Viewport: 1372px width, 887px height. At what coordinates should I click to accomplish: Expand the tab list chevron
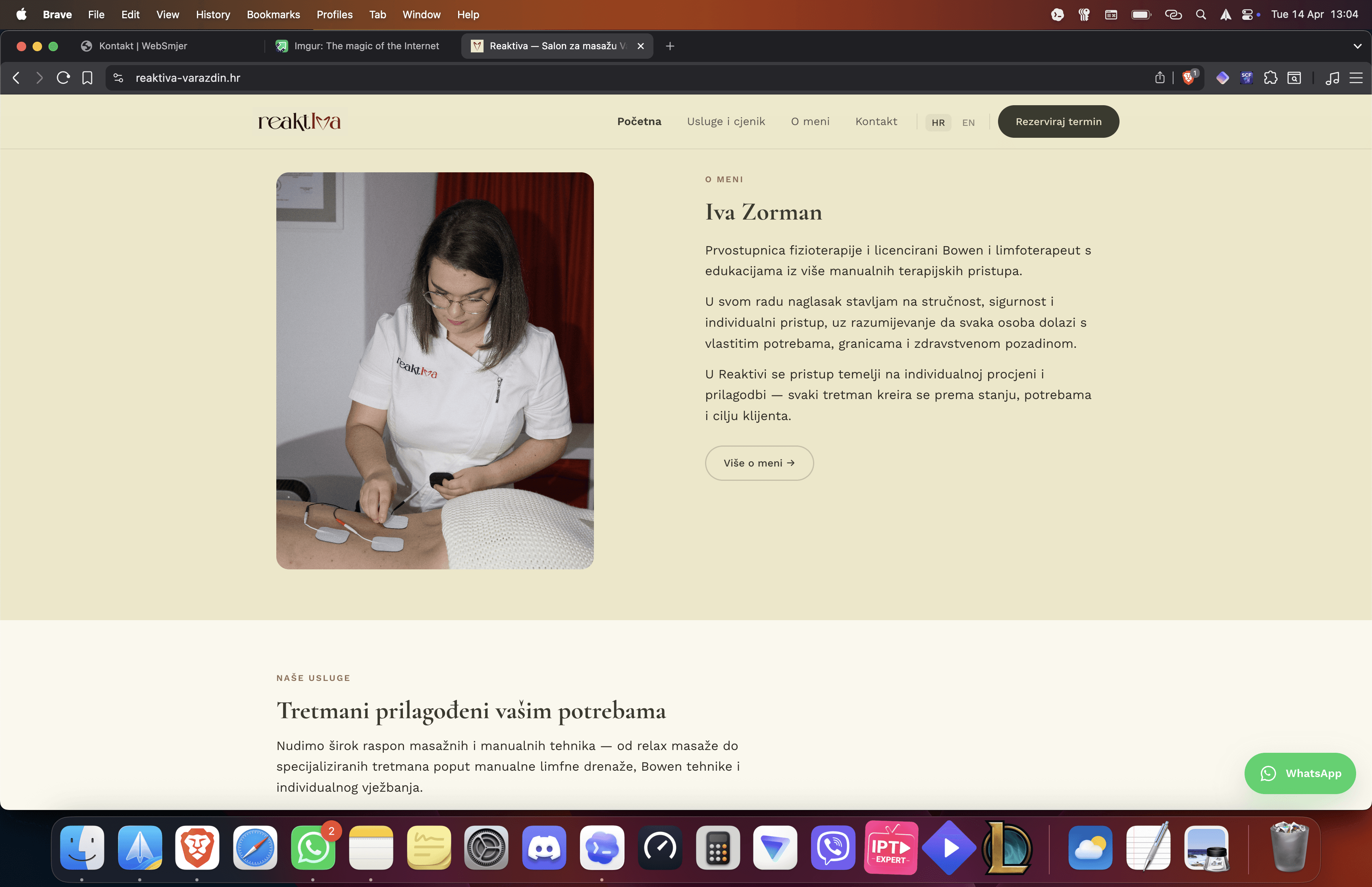click(x=1358, y=46)
